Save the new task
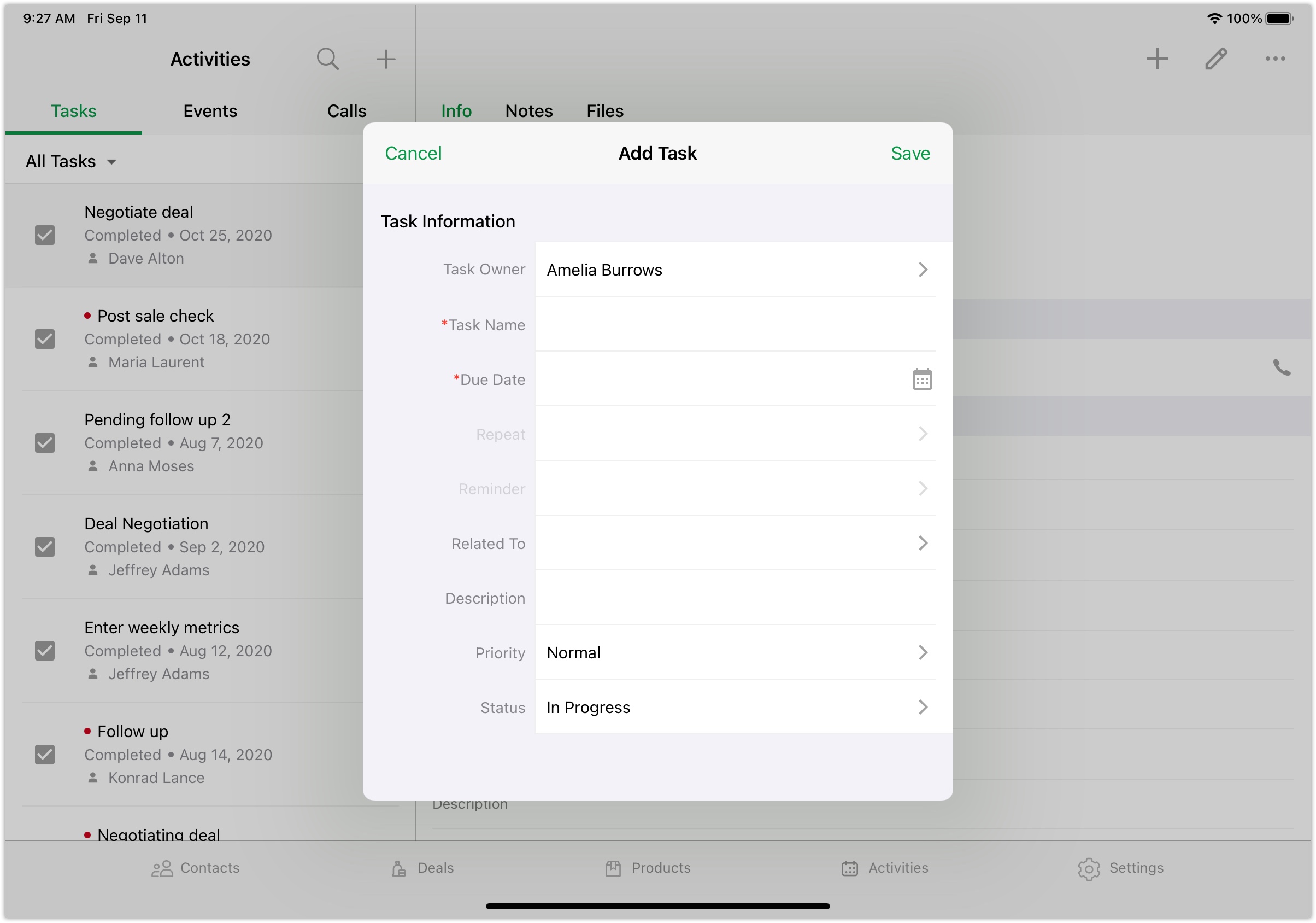Screen dimensions: 1316x923 (909, 154)
